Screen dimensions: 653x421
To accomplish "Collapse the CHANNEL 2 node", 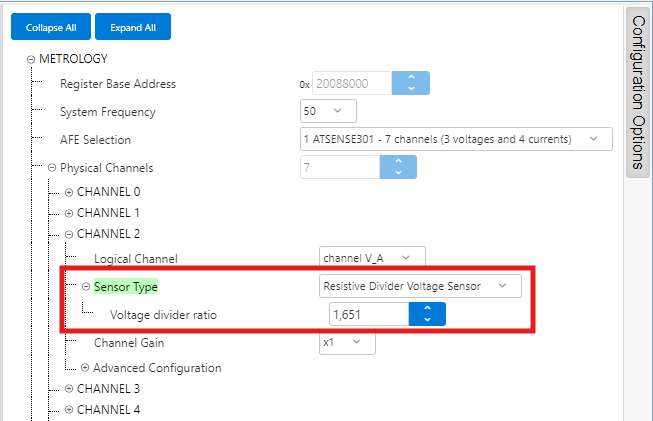I will 69,235.
